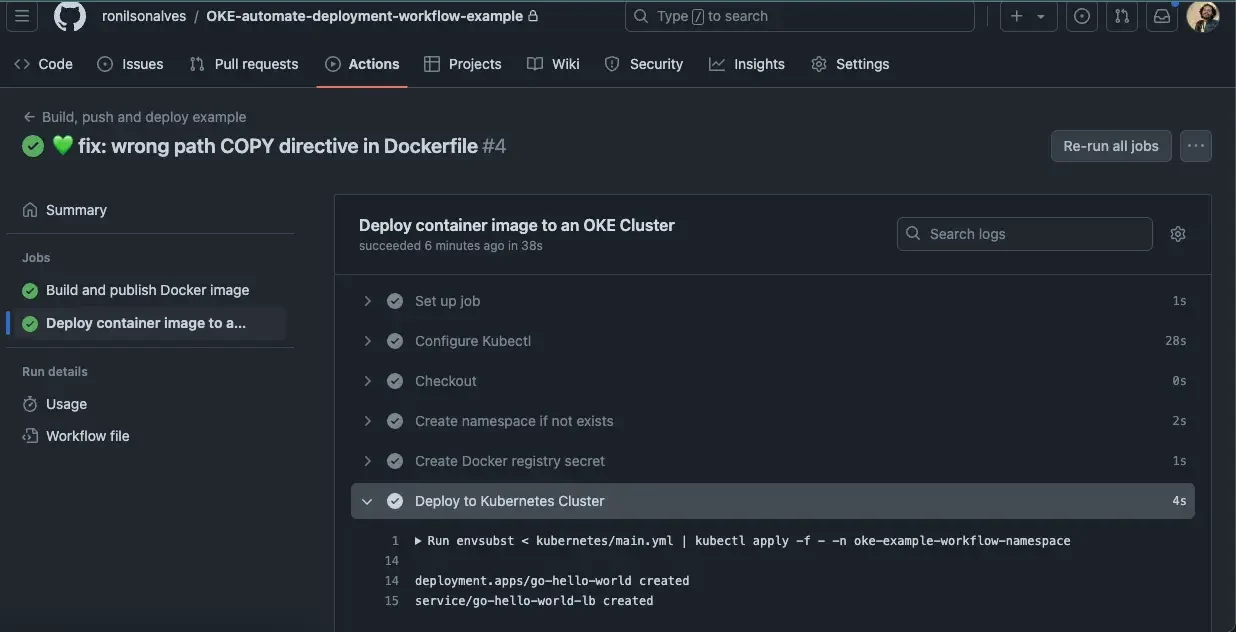
Task: Open the user profile avatar menu
Action: tap(1203, 16)
